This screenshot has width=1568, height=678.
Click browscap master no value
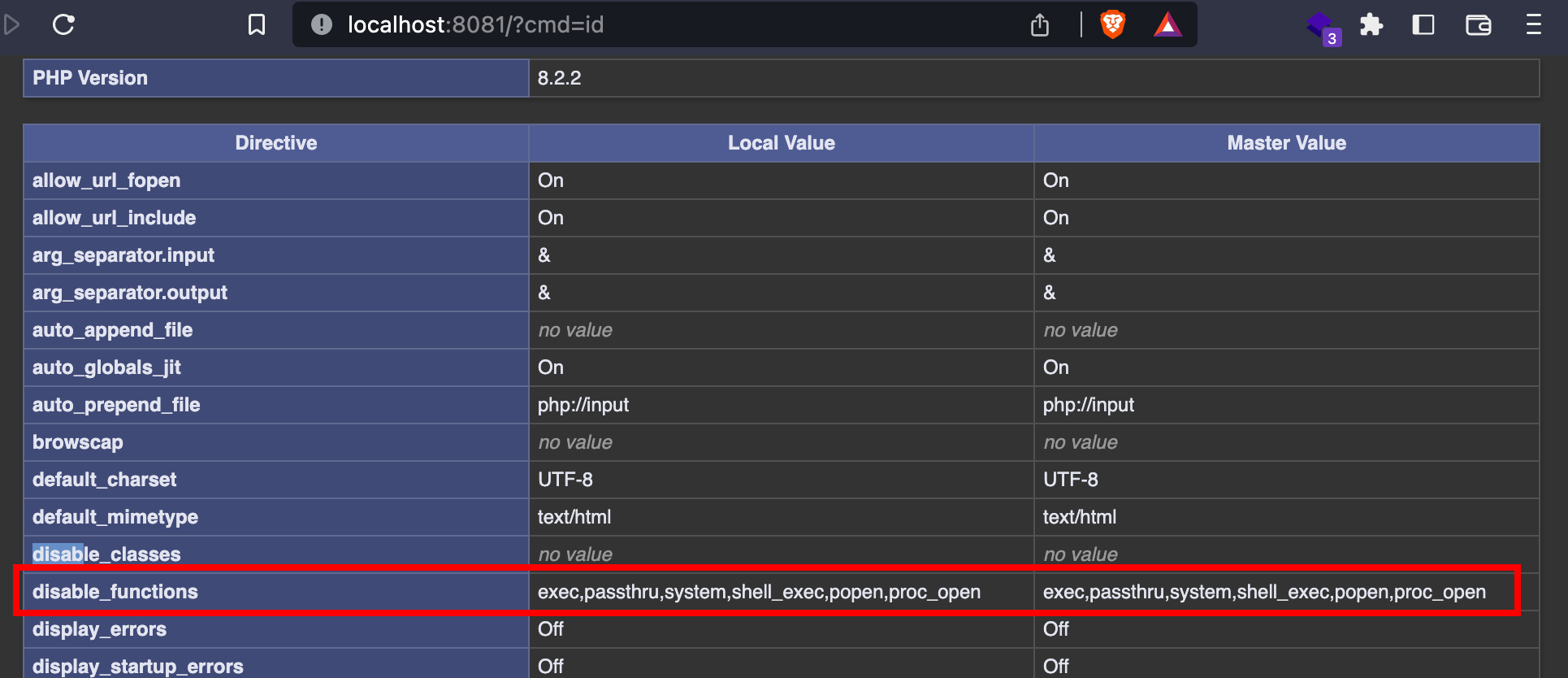[1081, 442]
